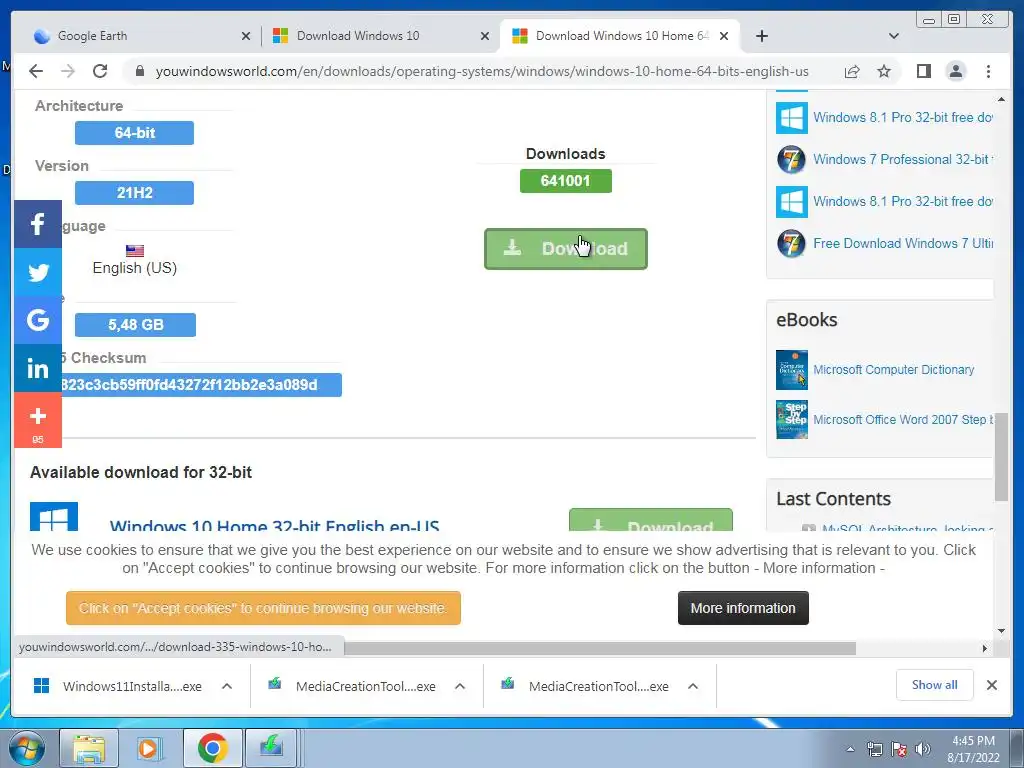Share on Facebook from the social sidebar
Screen dimensions: 1024x768
[38, 224]
